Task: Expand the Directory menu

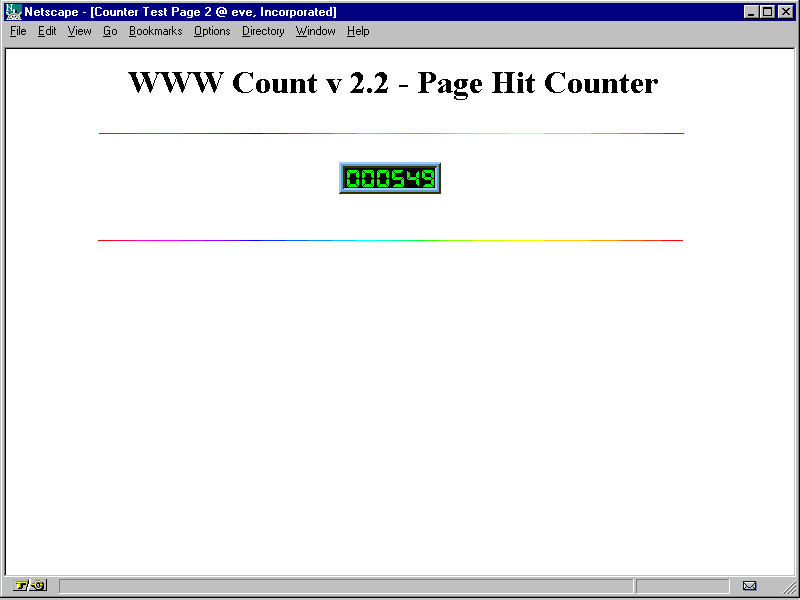Action: (263, 31)
